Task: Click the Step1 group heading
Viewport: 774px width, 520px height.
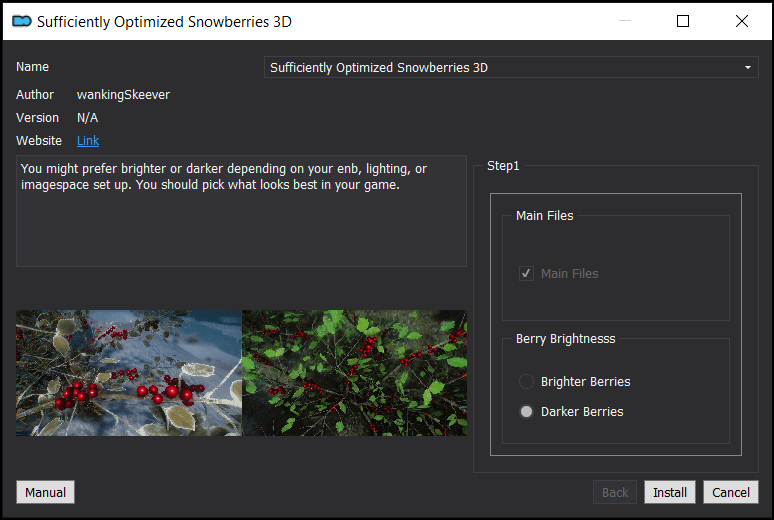Action: tap(503, 165)
